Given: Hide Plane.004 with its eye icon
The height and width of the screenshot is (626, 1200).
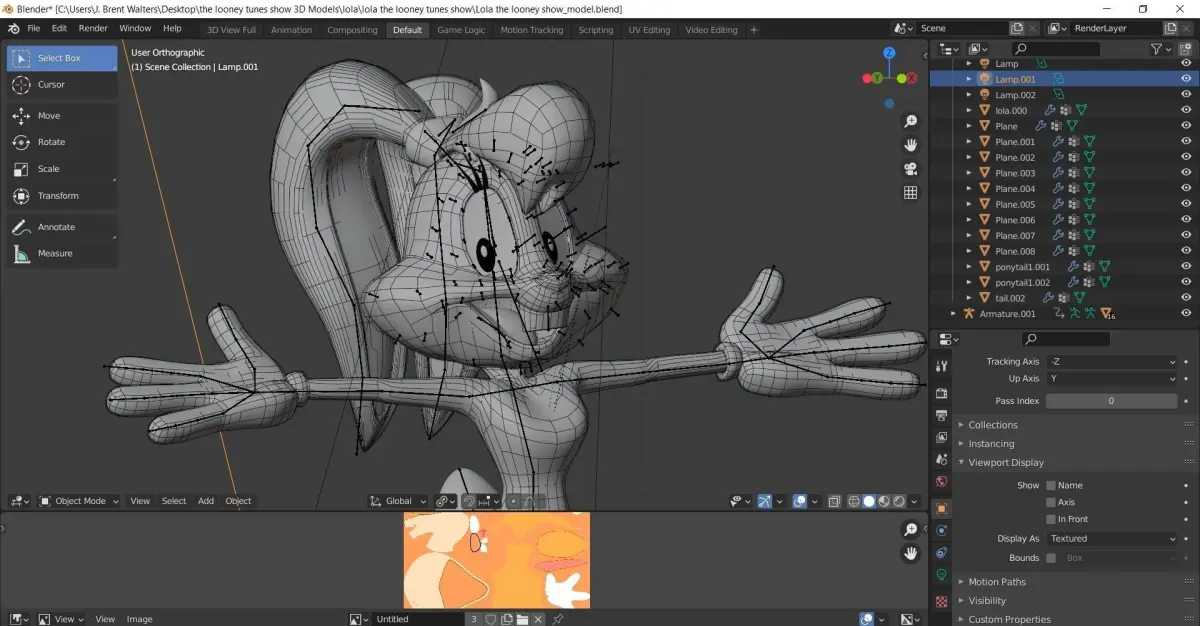Looking at the screenshot, I should (1186, 188).
